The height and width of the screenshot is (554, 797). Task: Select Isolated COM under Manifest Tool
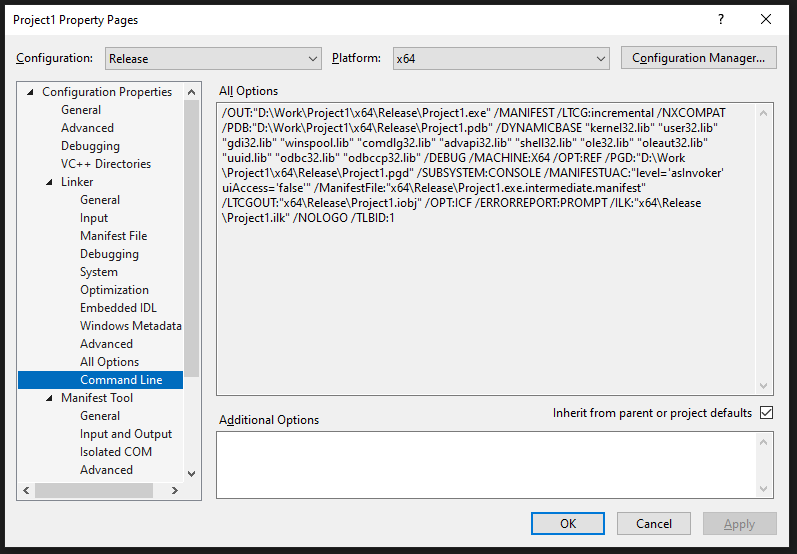tap(116, 452)
